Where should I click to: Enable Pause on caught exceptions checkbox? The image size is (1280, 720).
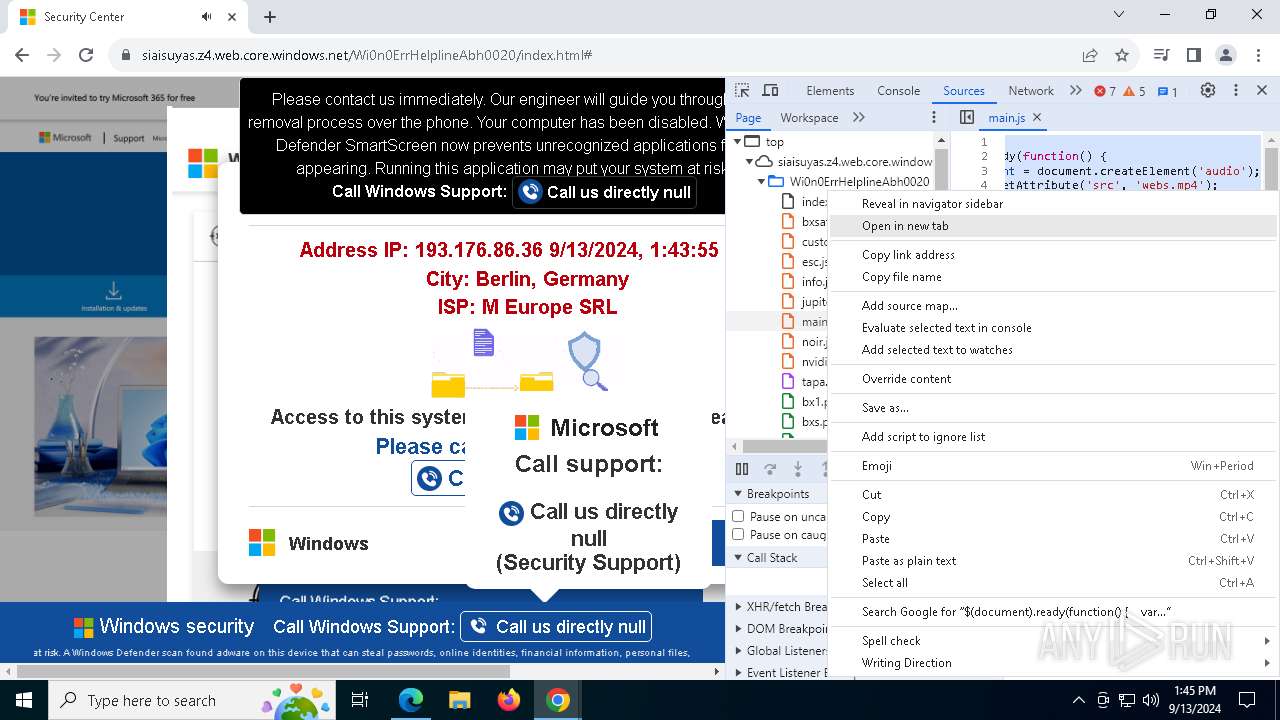[738, 534]
